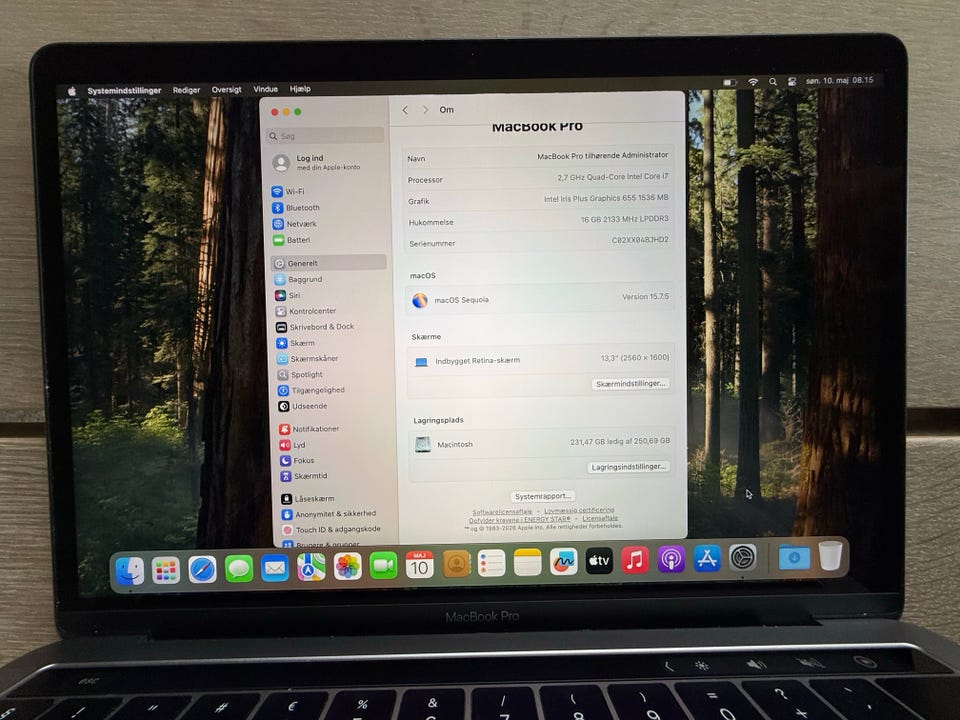
Task: Open Maps app in the Dock
Action: click(x=311, y=568)
